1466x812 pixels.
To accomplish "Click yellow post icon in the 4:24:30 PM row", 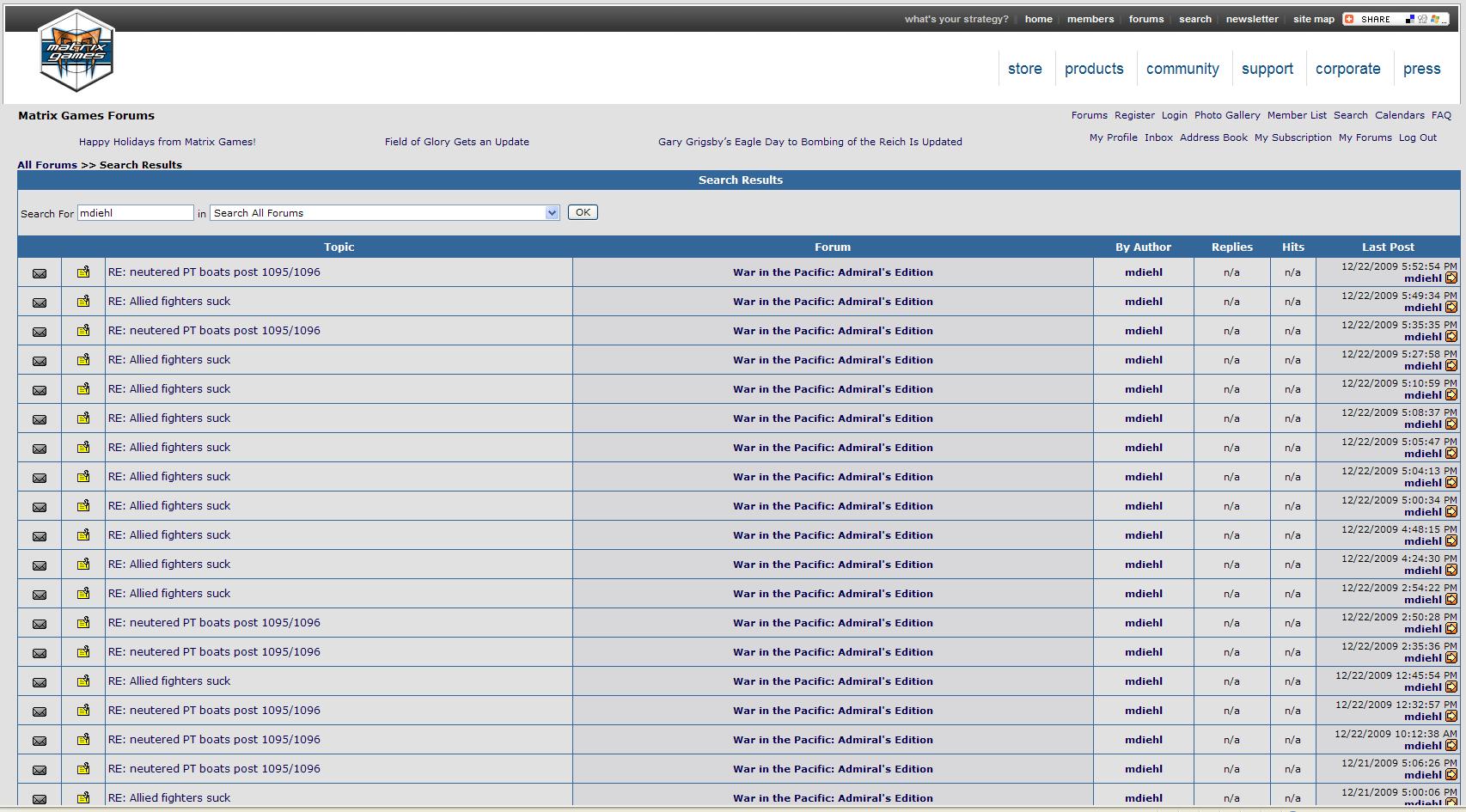I will pyautogui.click(x=83, y=565).
